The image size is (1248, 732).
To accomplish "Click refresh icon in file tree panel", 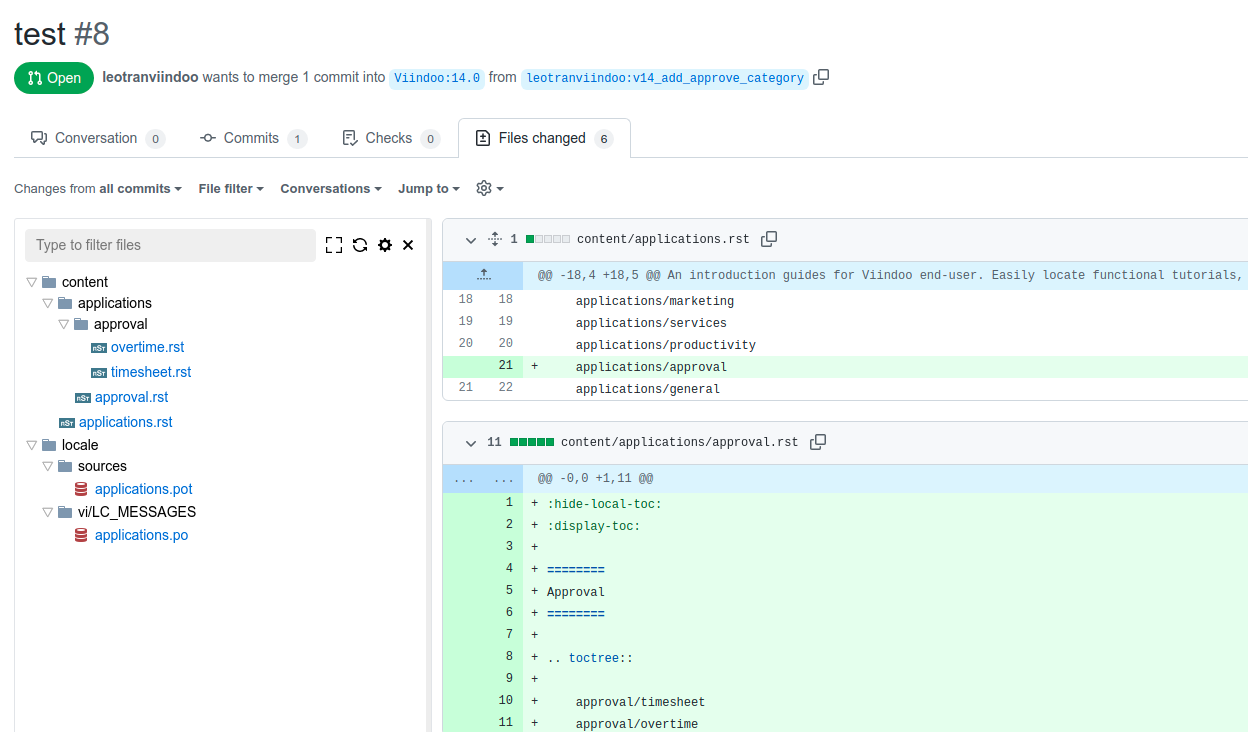I will point(360,245).
